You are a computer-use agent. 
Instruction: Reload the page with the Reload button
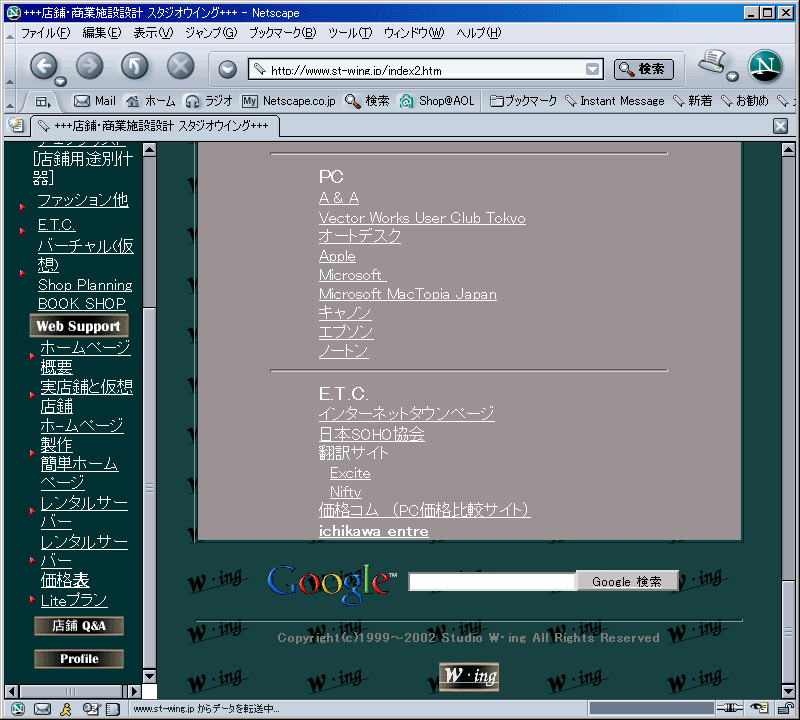click(135, 66)
